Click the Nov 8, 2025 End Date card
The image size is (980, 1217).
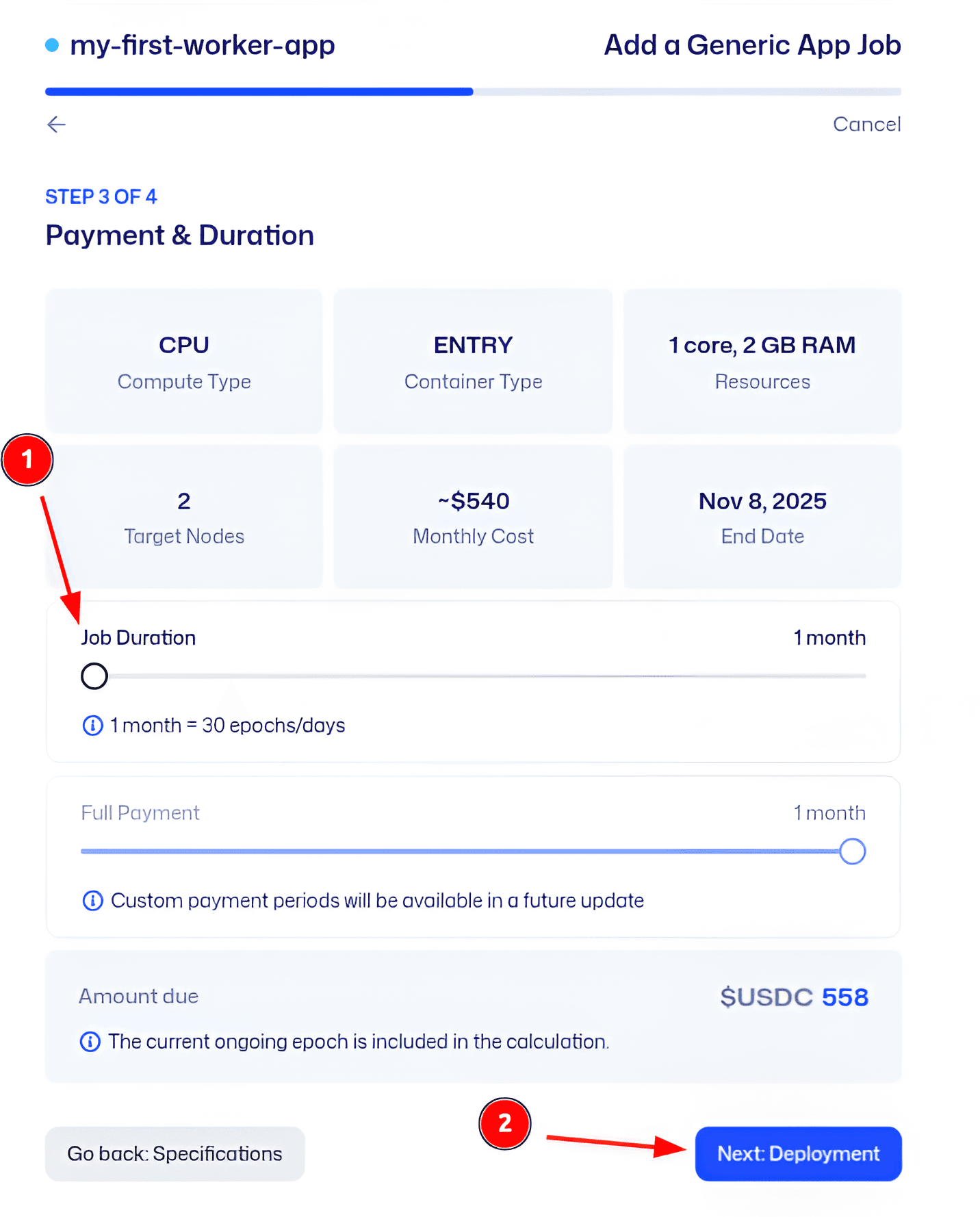(x=762, y=516)
